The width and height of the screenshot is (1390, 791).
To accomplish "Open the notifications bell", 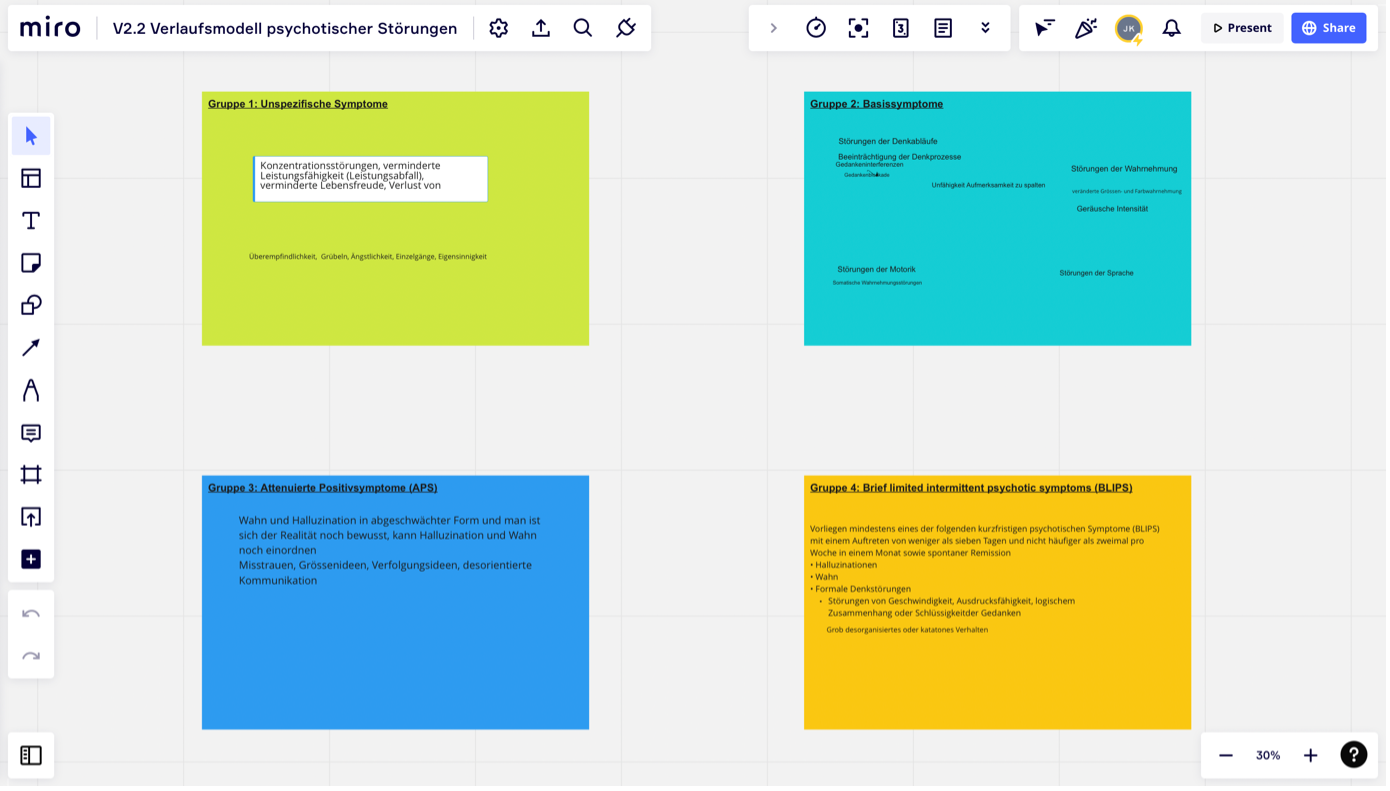I will [1171, 28].
